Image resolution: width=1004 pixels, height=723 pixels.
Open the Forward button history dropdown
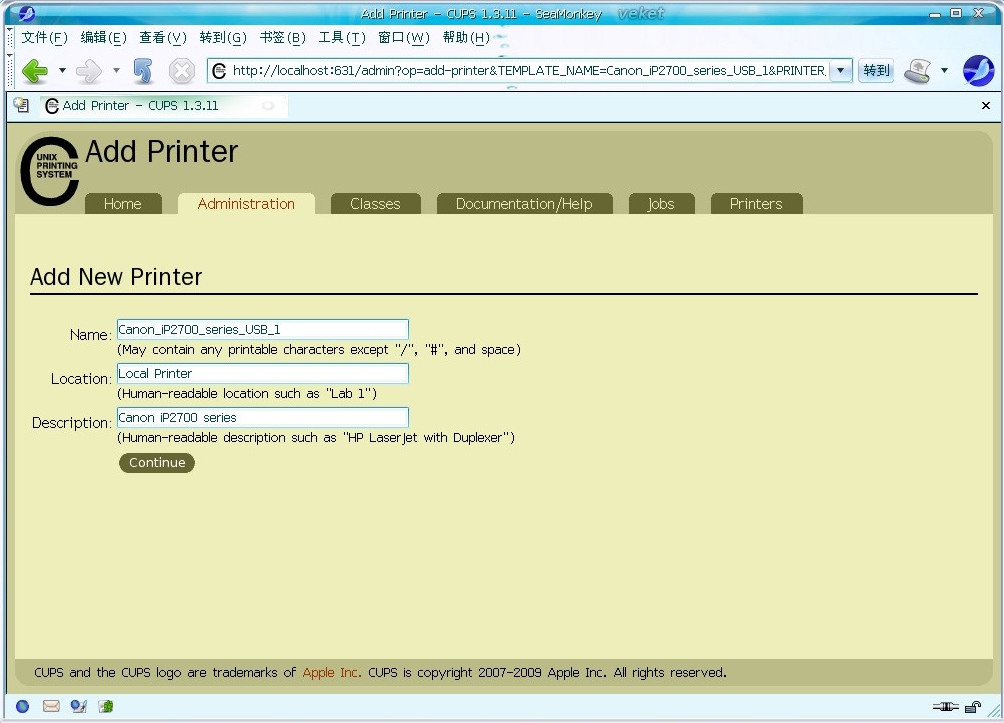click(116, 70)
